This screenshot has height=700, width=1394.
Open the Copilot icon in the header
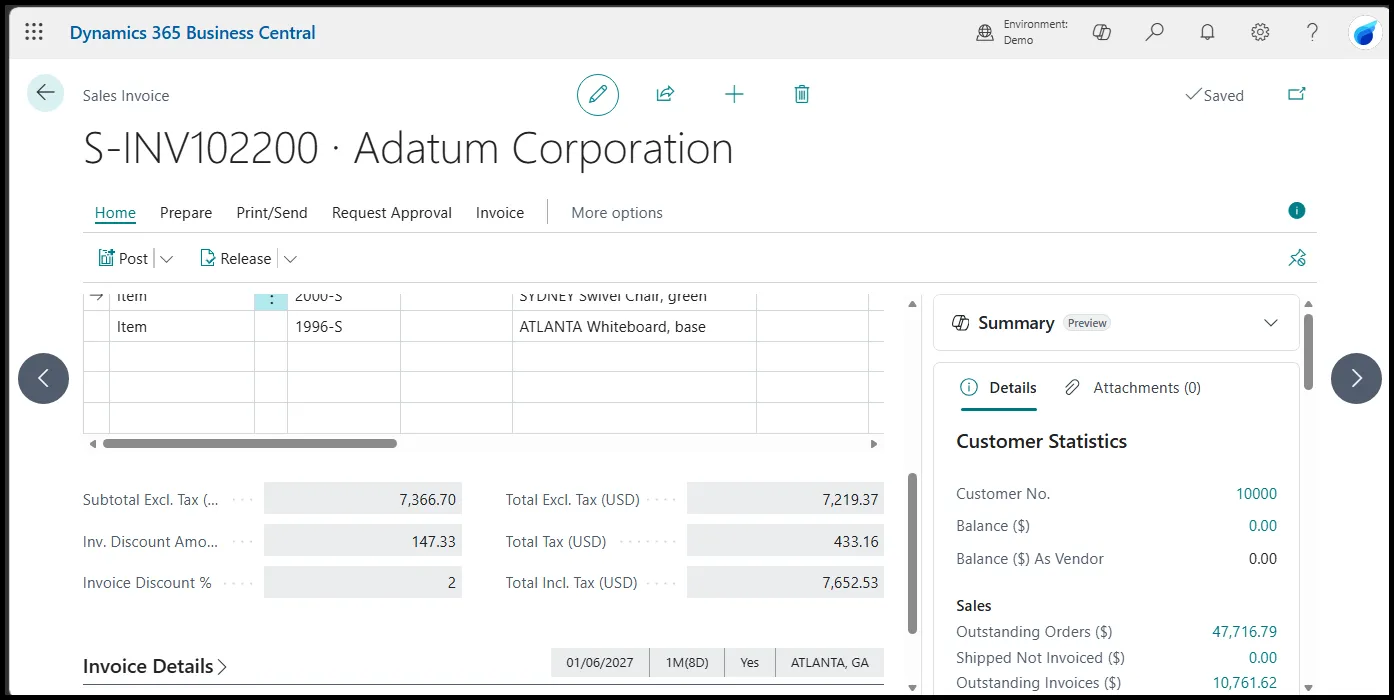[x=1102, y=32]
